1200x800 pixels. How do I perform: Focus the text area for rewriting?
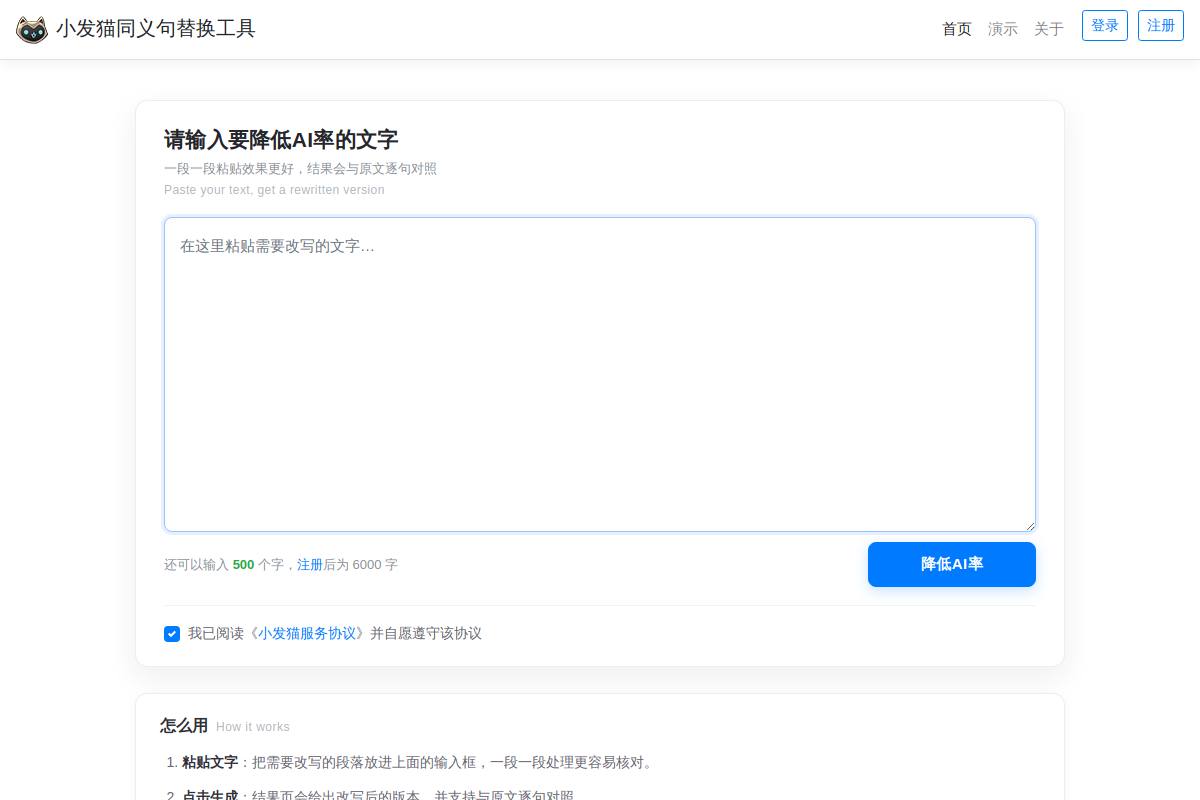click(600, 374)
